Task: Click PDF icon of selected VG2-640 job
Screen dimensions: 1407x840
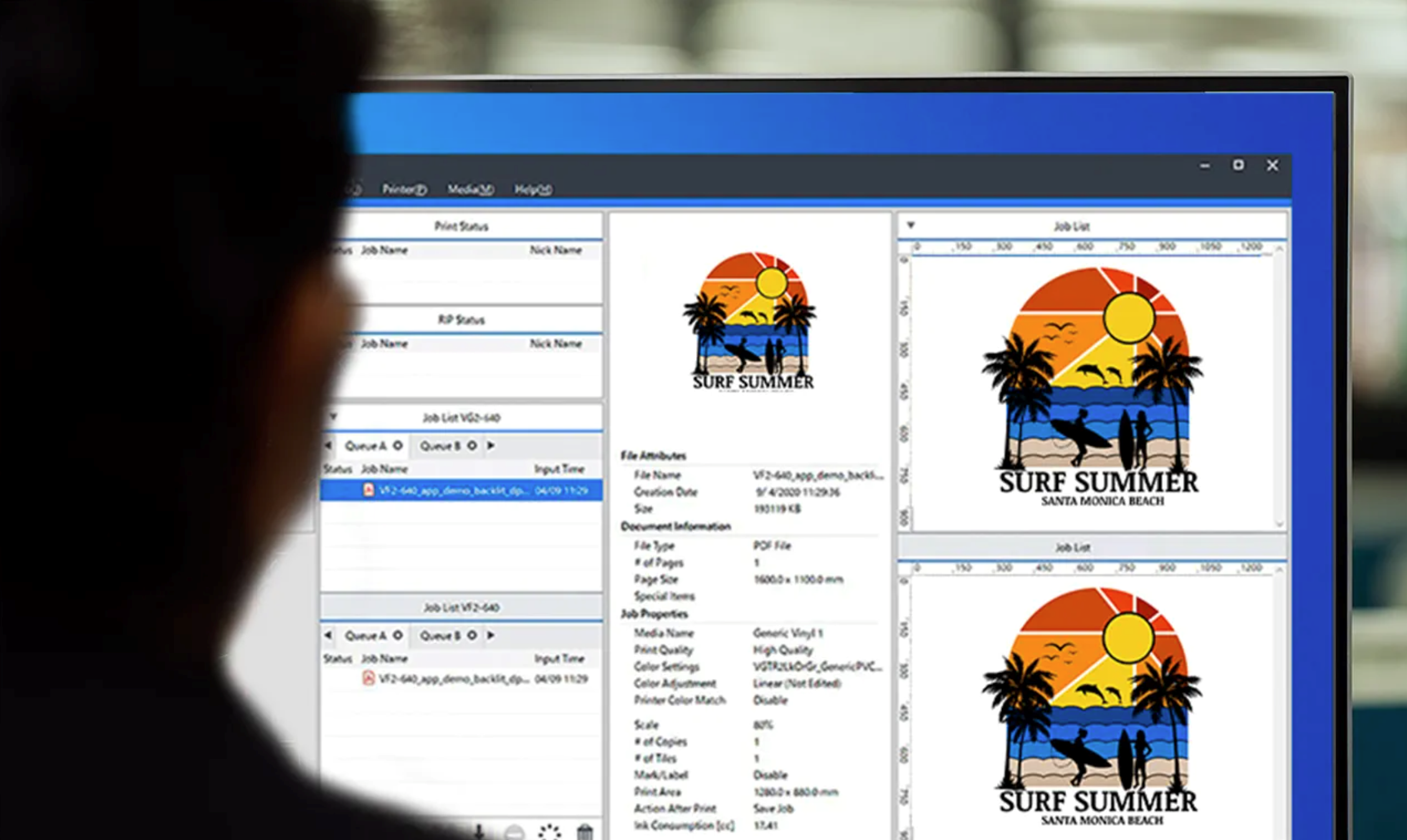Action: [368, 490]
